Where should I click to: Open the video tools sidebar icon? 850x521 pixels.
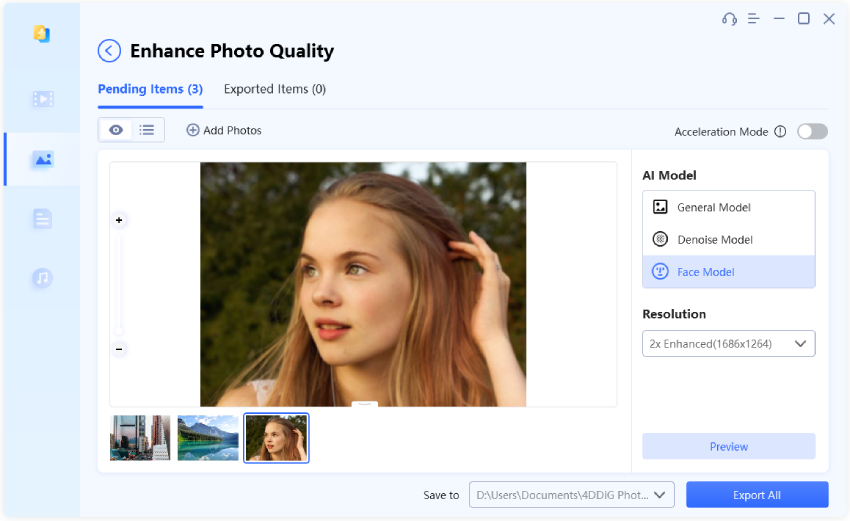(x=42, y=99)
